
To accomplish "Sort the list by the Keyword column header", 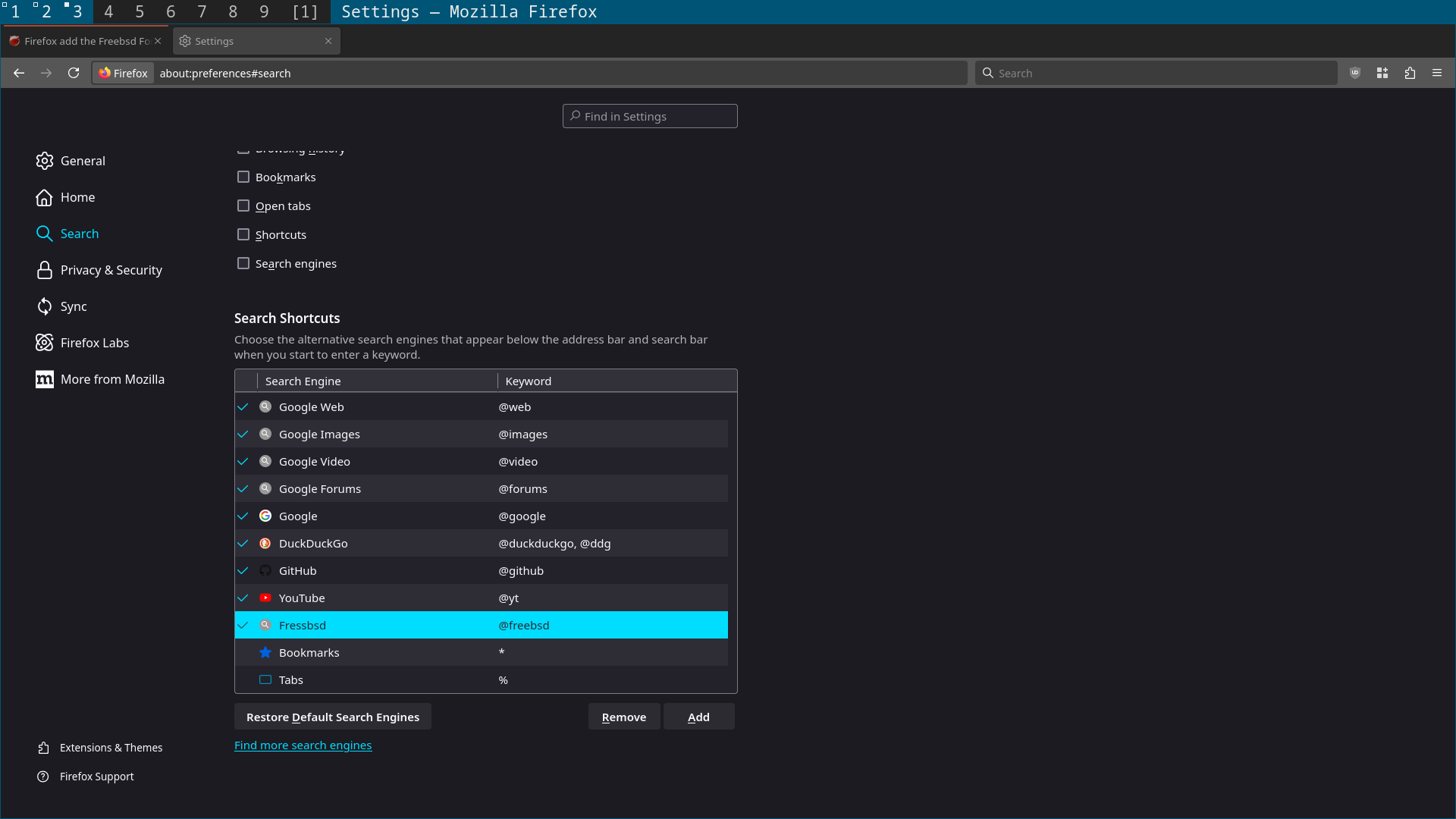I will tap(614, 381).
